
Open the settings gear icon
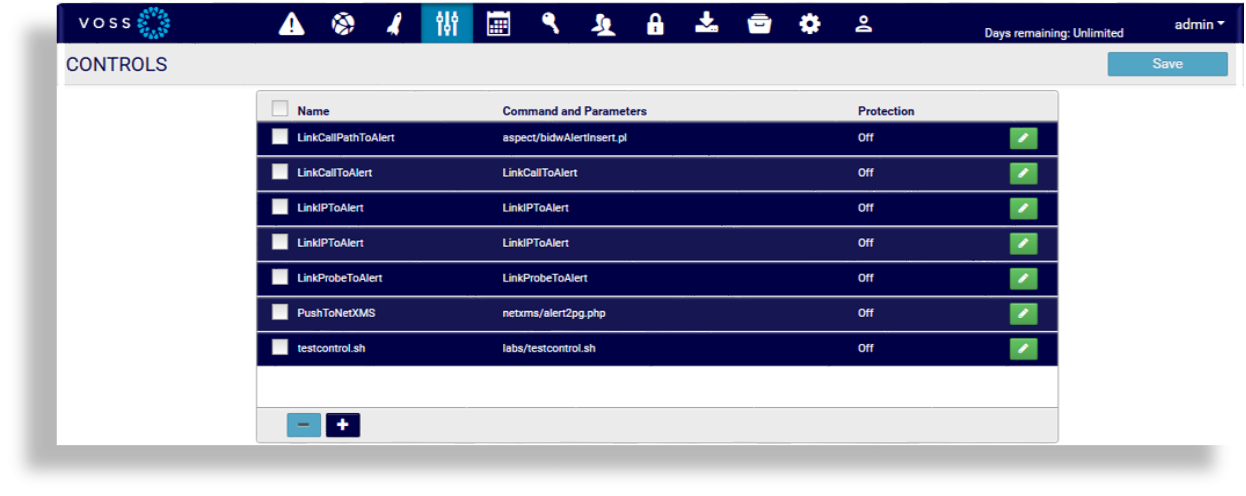coord(810,24)
